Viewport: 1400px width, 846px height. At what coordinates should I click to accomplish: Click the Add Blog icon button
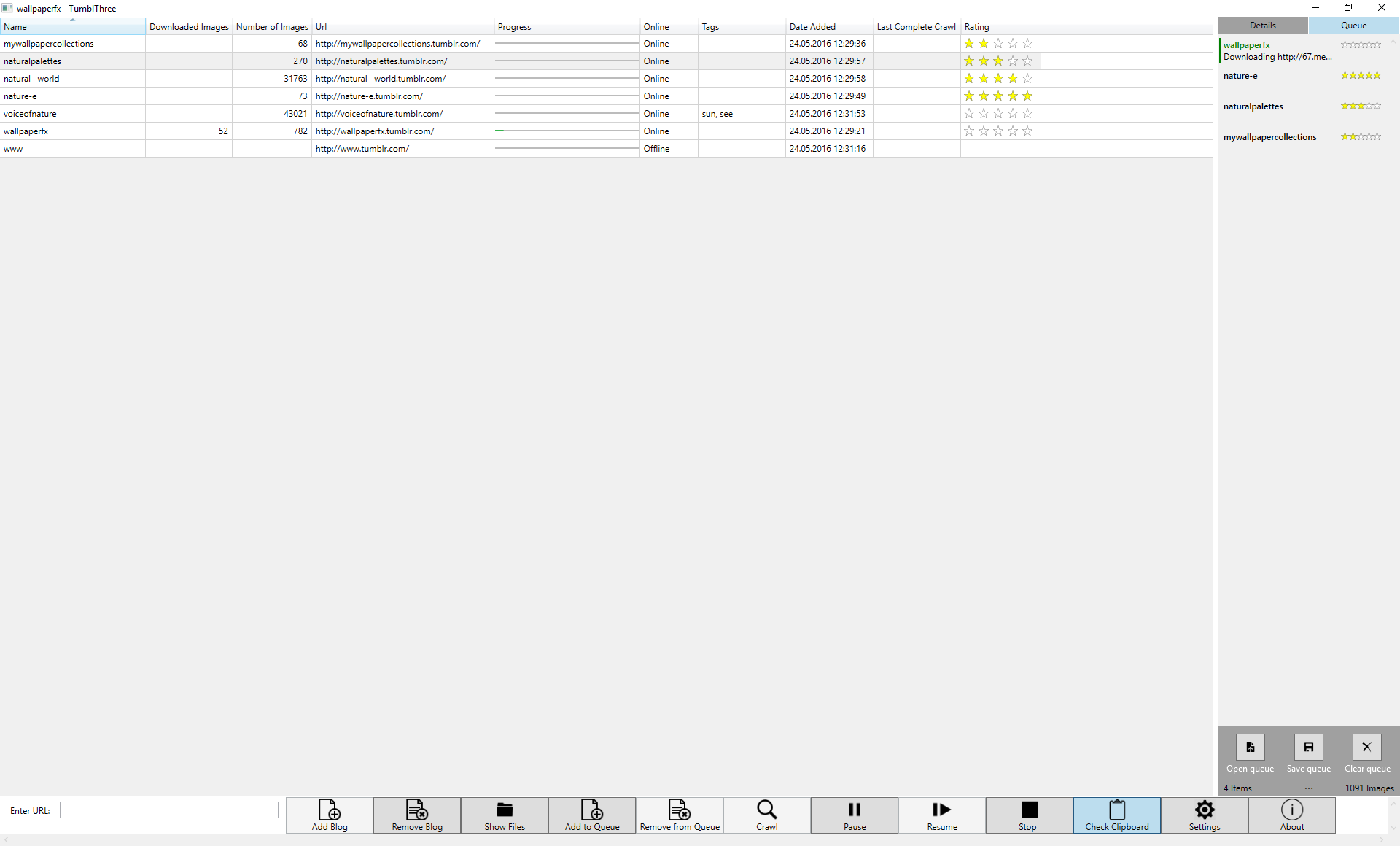330,815
